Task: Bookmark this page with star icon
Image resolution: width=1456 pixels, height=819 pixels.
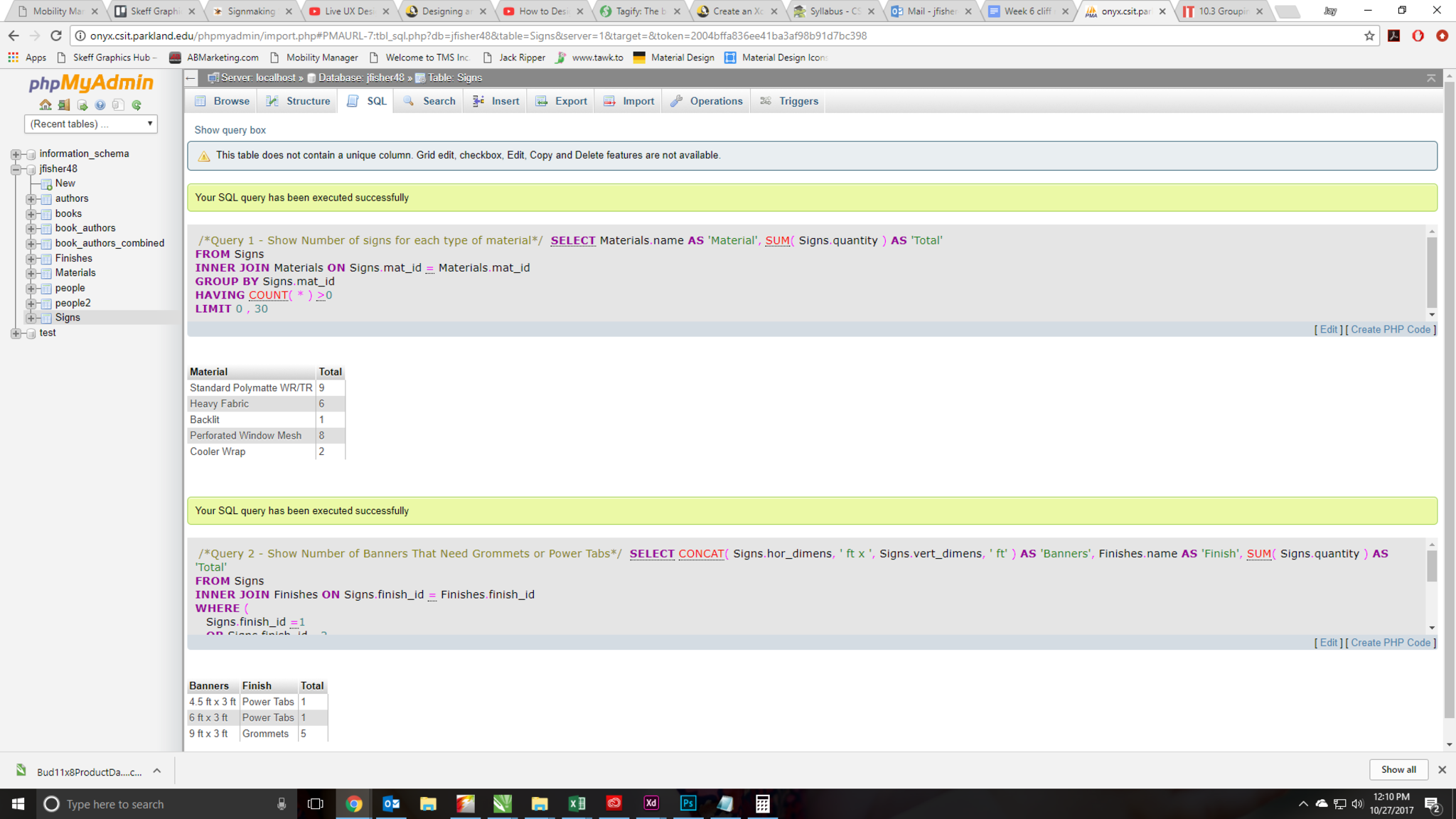Action: pos(1369,36)
